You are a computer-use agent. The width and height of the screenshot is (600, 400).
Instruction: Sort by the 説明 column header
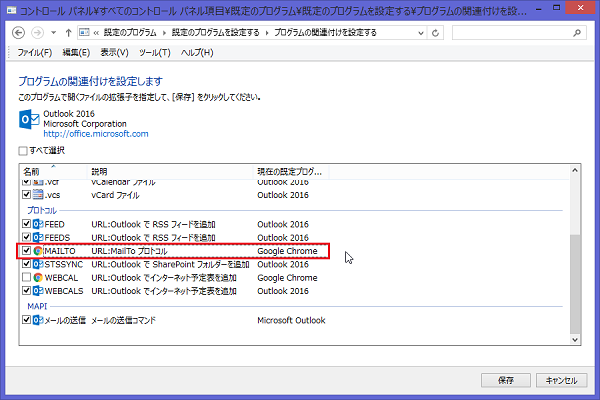pos(170,171)
